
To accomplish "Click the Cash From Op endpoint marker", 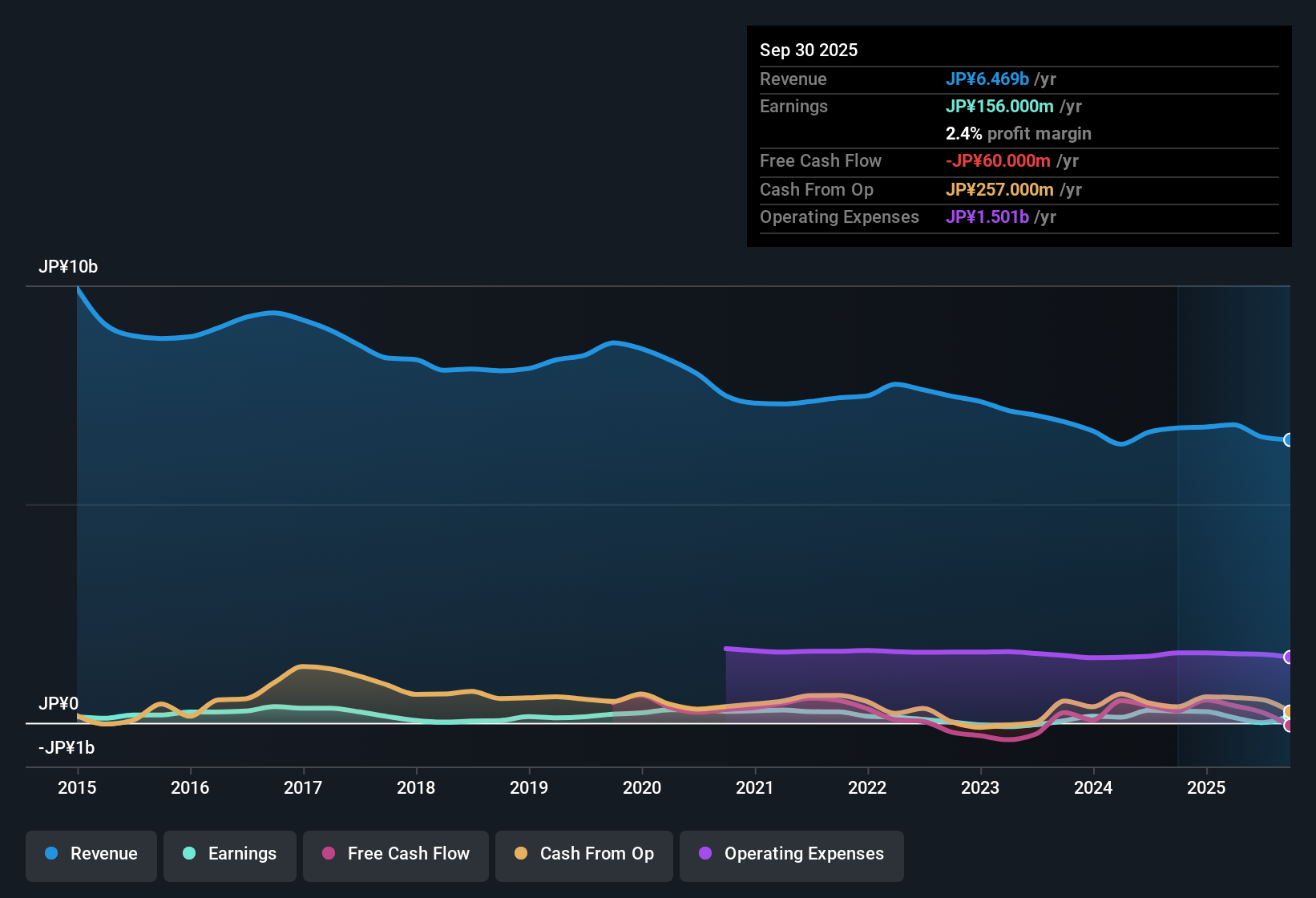I will pyautogui.click(x=1288, y=710).
